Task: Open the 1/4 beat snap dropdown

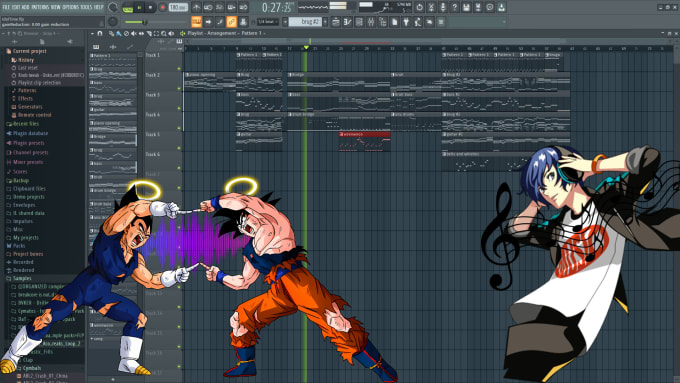Action: (x=268, y=22)
